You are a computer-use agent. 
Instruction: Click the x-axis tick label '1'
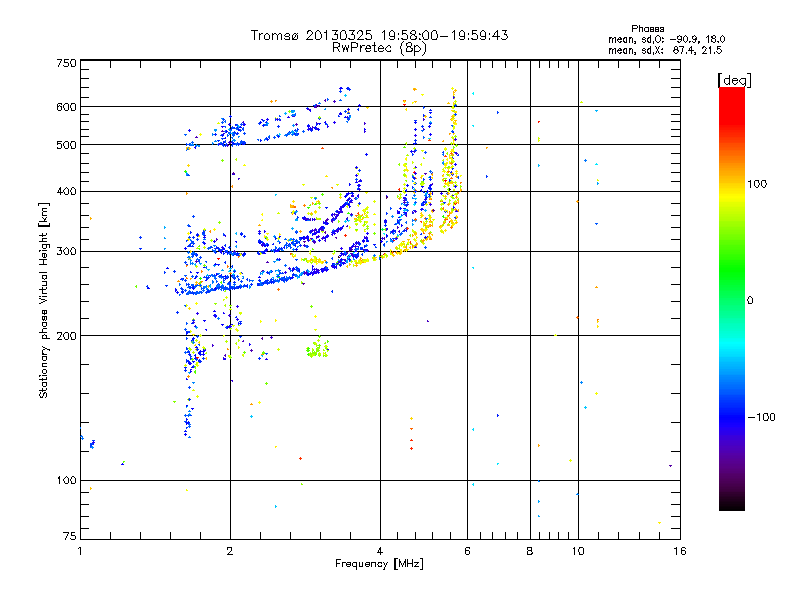80,551
